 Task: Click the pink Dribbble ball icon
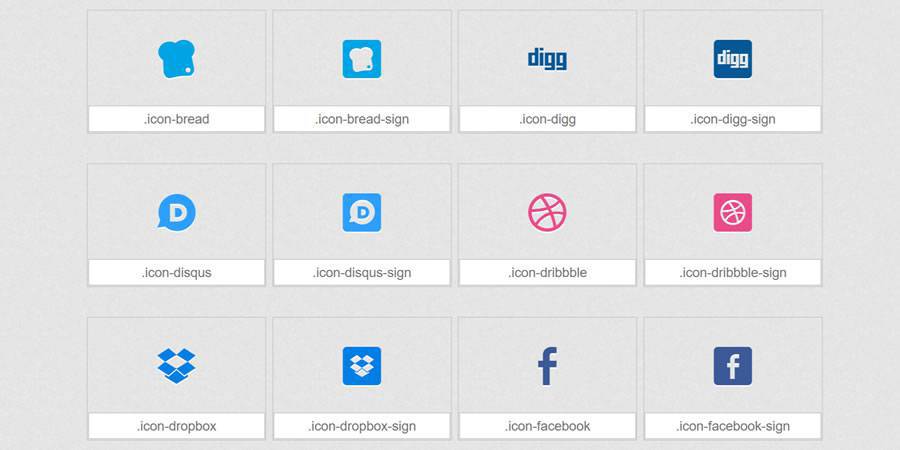[x=547, y=212]
